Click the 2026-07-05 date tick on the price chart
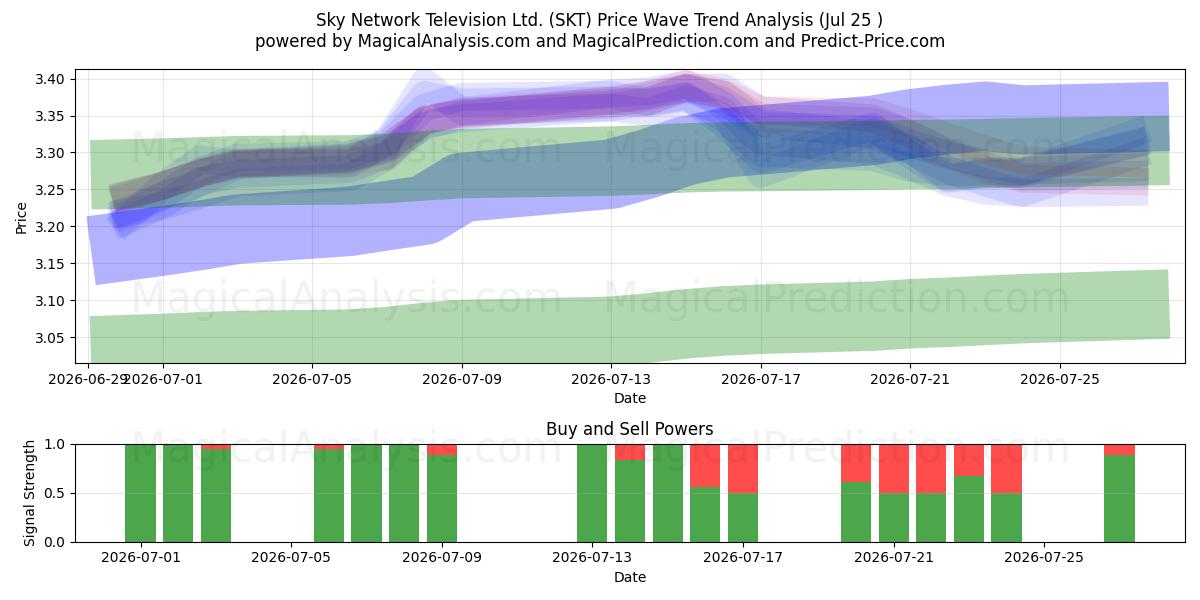The height and width of the screenshot is (600, 1200). (313, 379)
